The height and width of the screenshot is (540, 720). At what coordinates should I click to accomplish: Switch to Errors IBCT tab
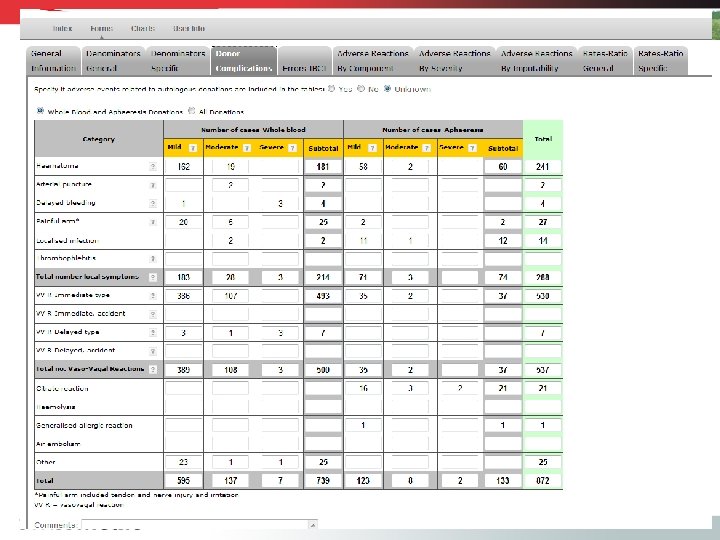(304, 61)
